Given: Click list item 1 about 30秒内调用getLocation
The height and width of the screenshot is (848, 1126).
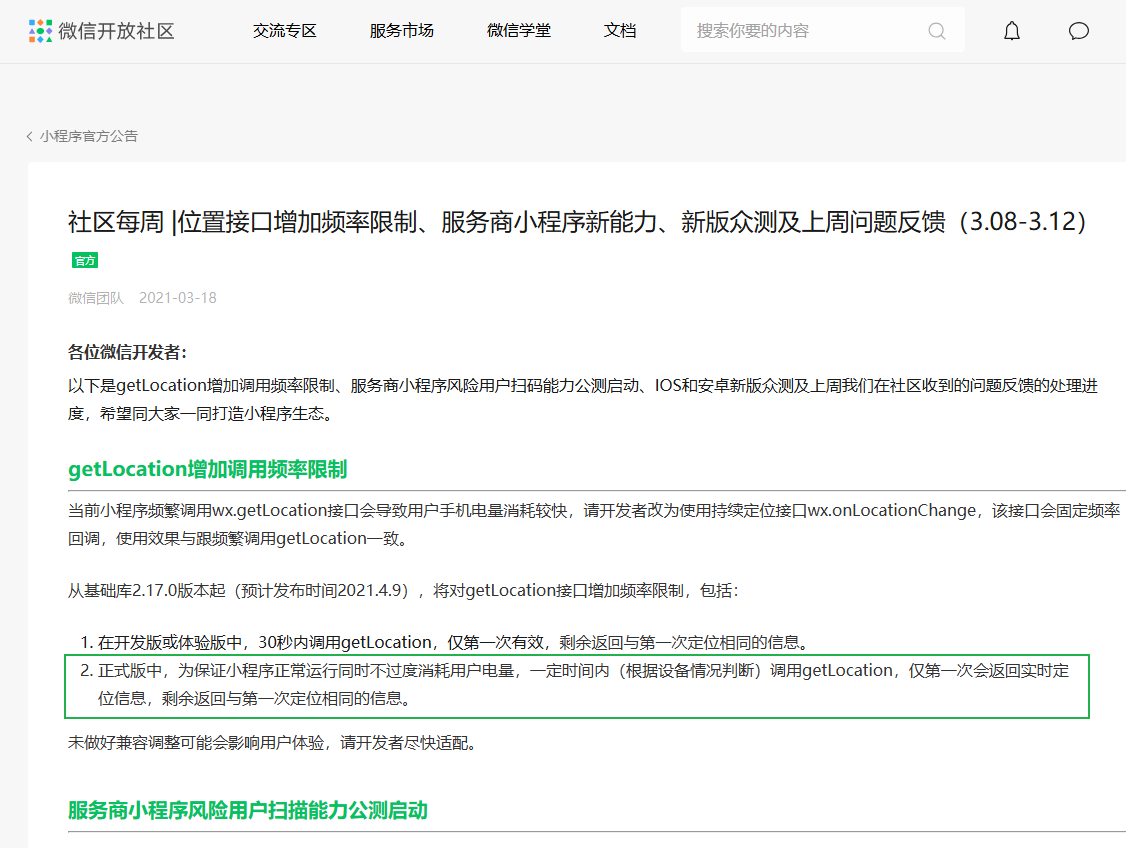Looking at the screenshot, I should [453, 643].
